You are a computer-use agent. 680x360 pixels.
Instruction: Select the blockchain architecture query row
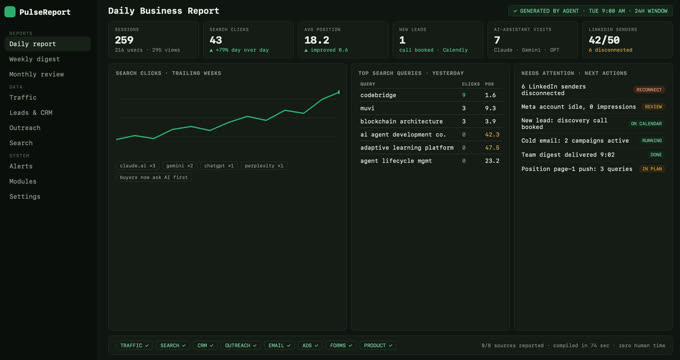431,121
